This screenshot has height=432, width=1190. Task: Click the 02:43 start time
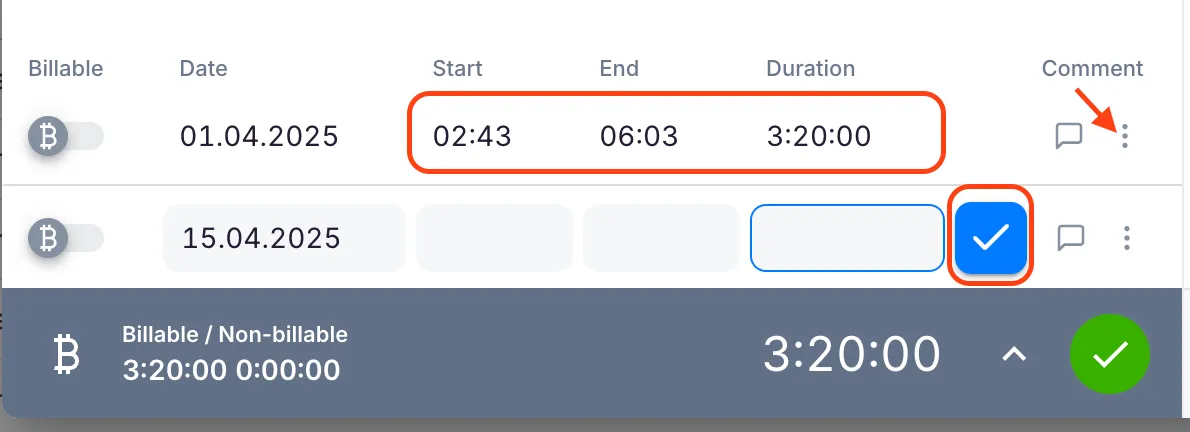coord(472,136)
